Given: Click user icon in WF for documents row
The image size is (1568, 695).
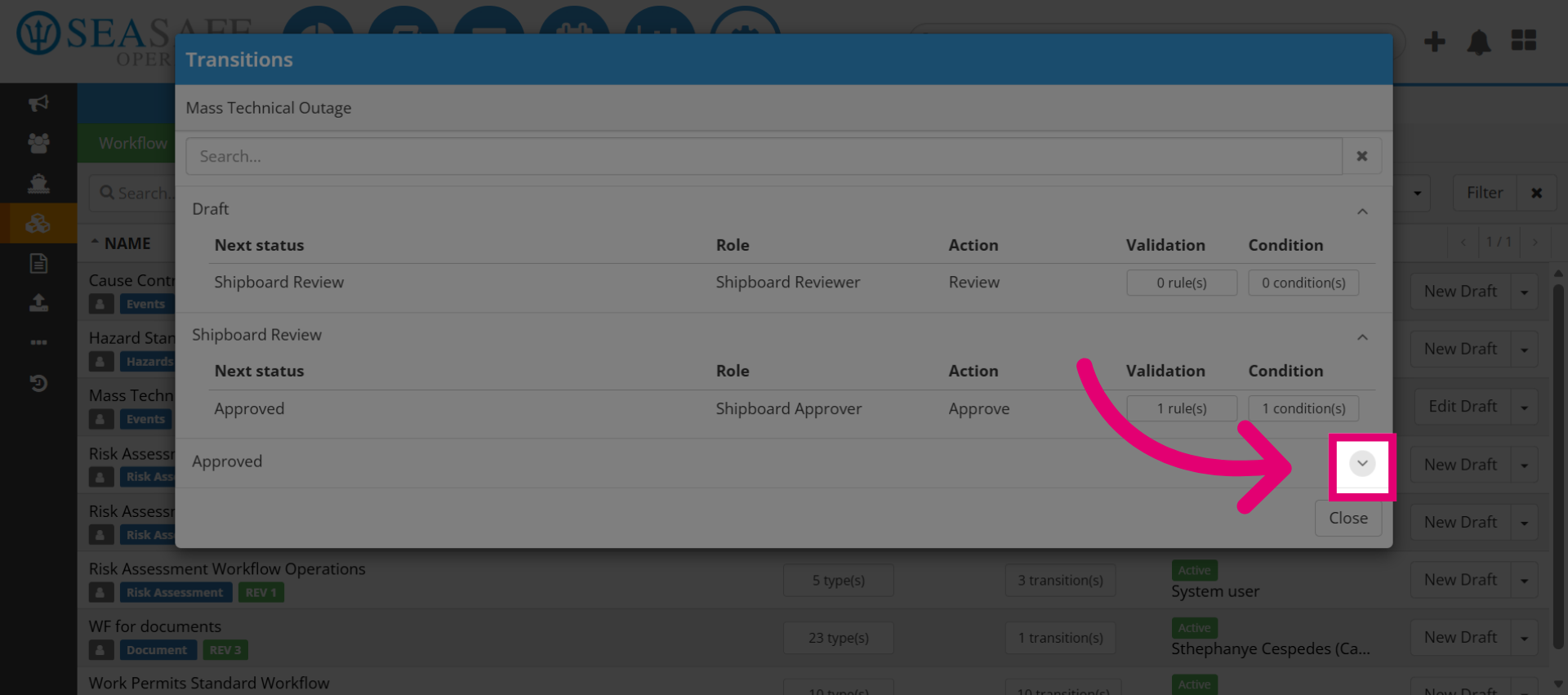Looking at the screenshot, I should click(x=100, y=650).
